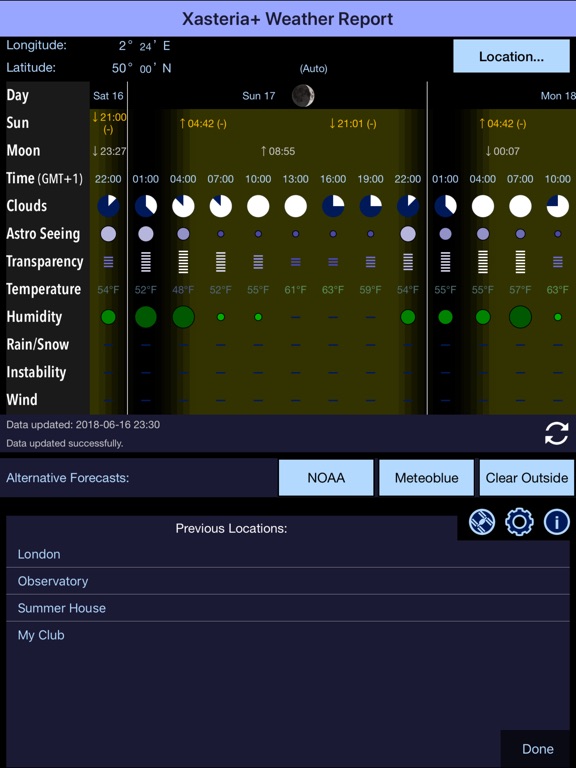Open the Meteoblue forecast
Viewport: 576px width, 768px height.
[427, 478]
